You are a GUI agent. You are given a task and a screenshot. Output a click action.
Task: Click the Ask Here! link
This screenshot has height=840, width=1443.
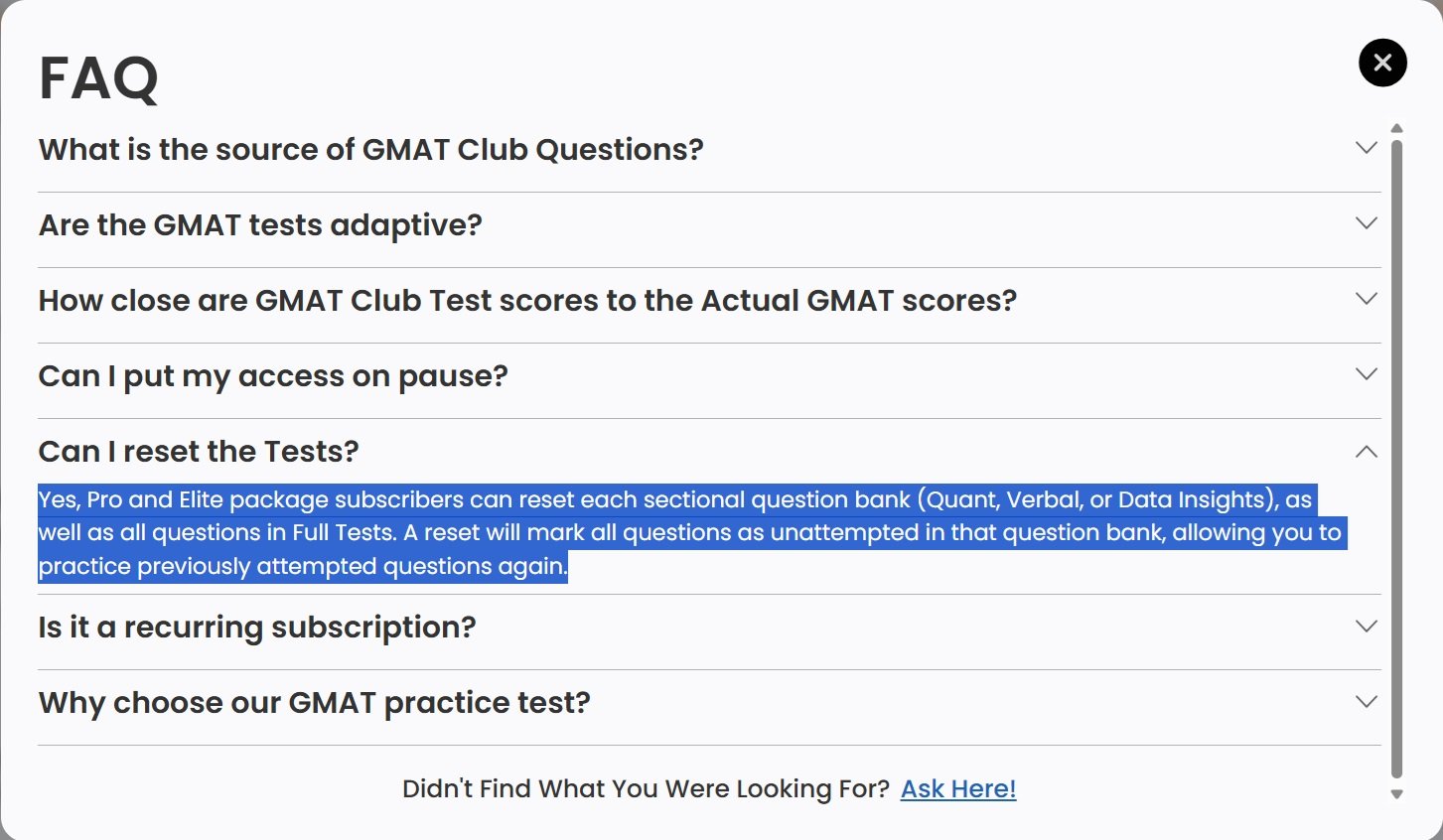pos(958,788)
